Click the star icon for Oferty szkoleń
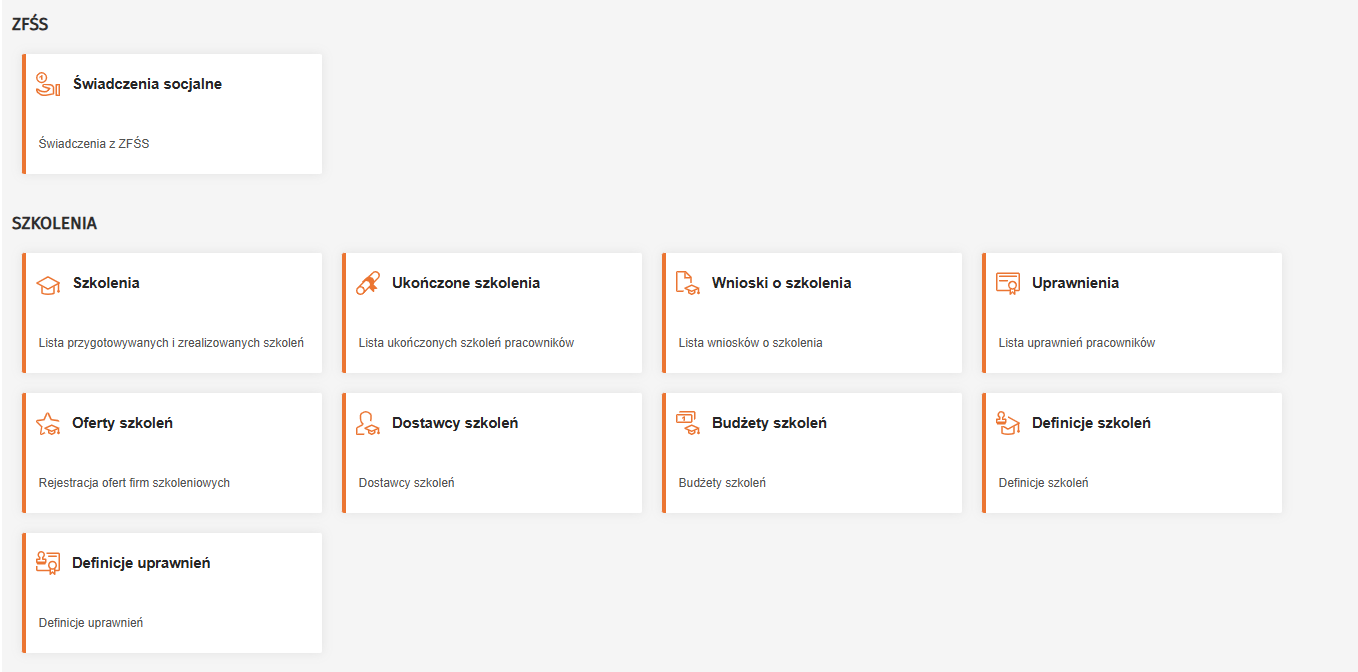The width and height of the screenshot is (1358, 672). [48, 423]
